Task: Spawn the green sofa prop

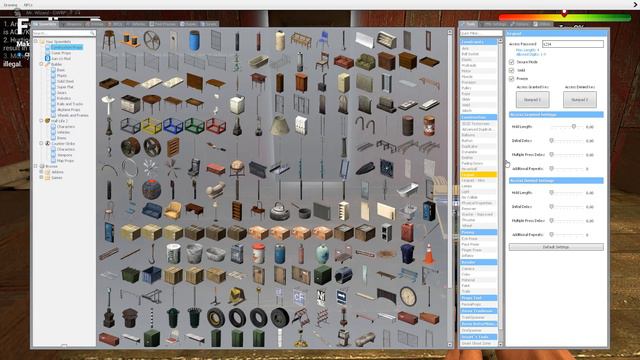Action: tap(365, 62)
